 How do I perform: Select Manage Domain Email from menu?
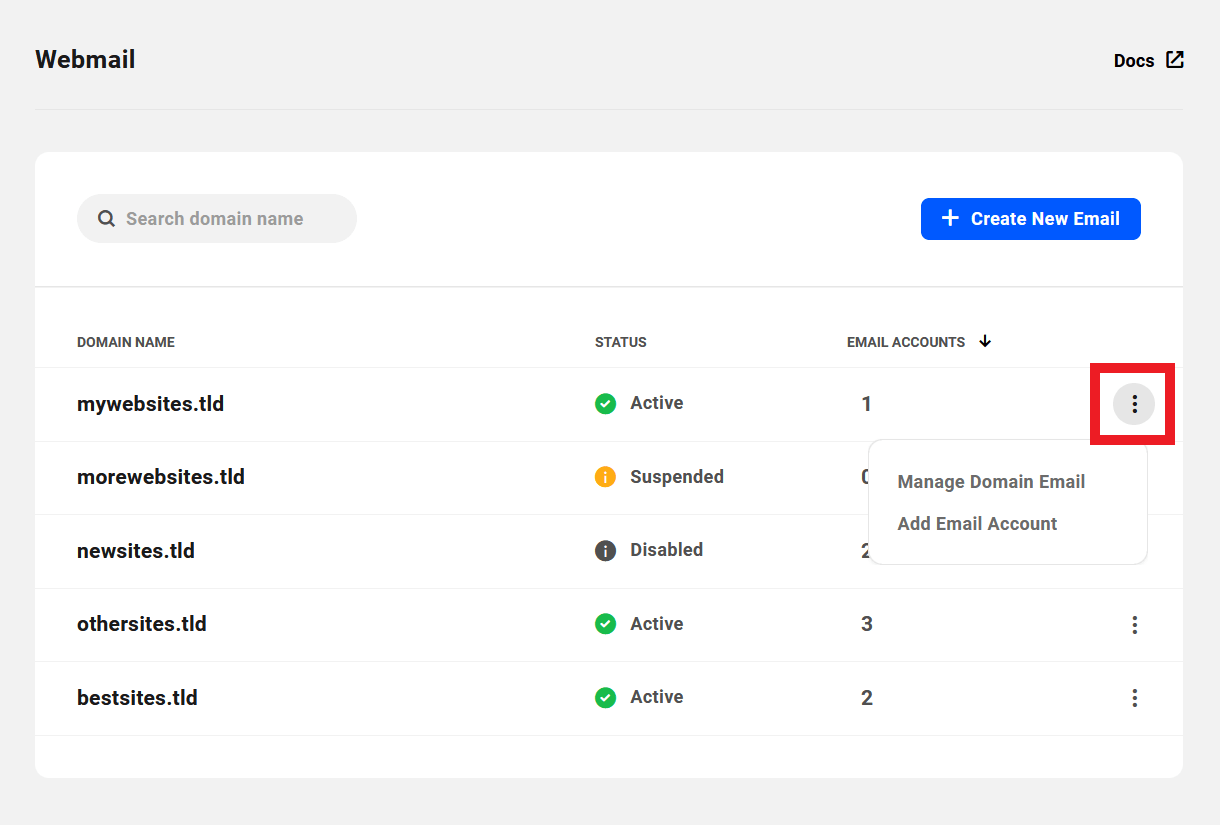point(991,481)
